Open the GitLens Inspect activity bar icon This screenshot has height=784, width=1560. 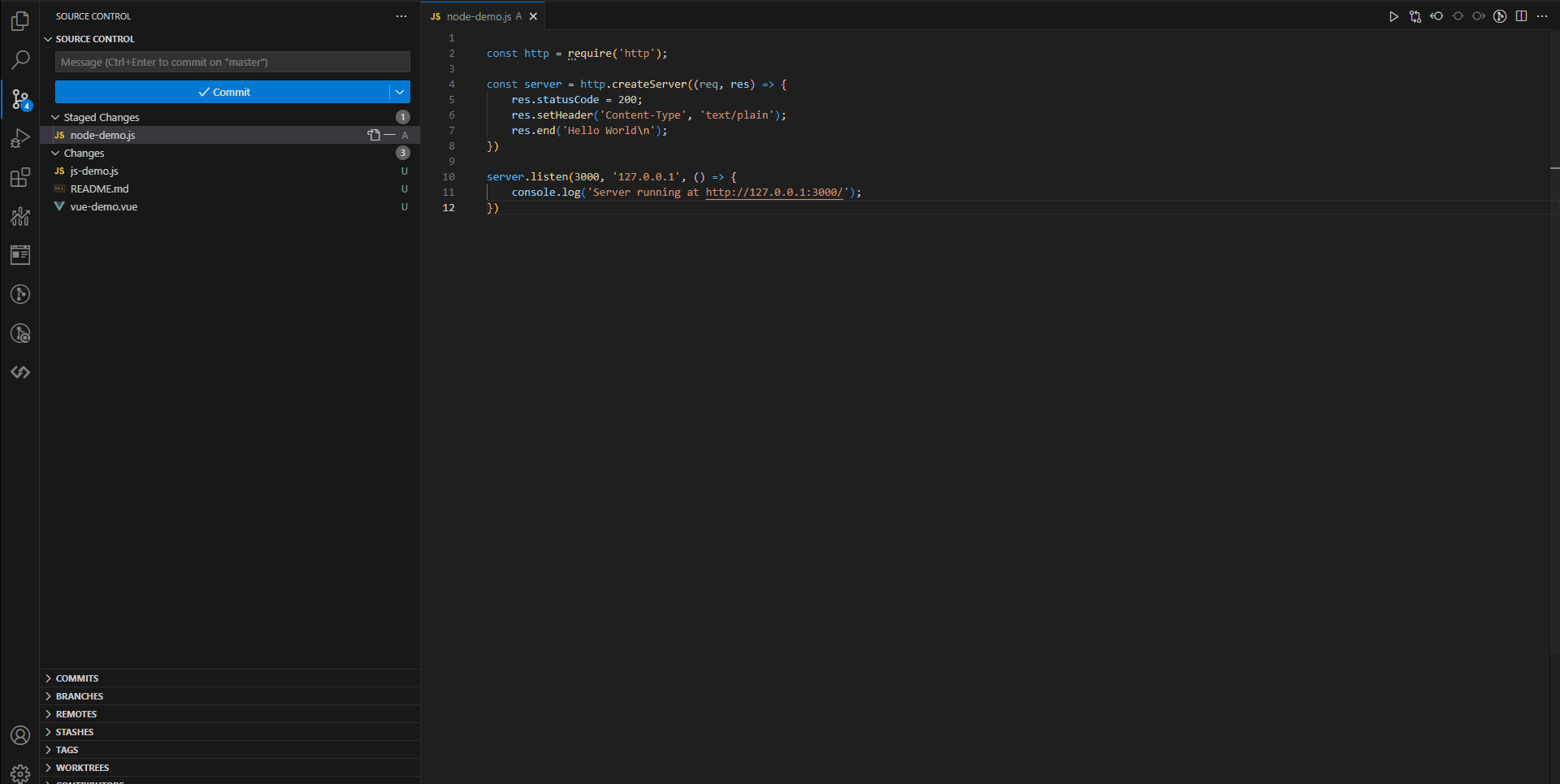(20, 333)
